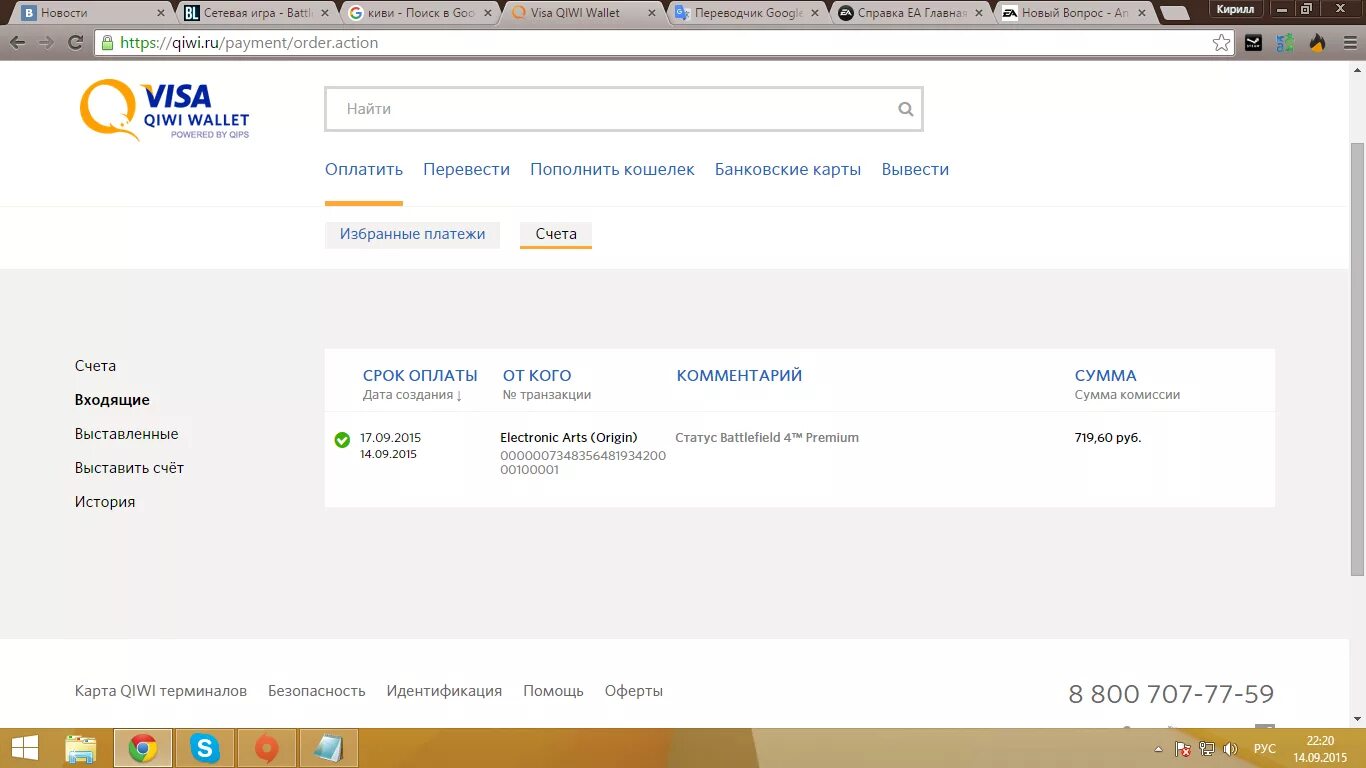Open Банковские карты menu

pos(788,170)
